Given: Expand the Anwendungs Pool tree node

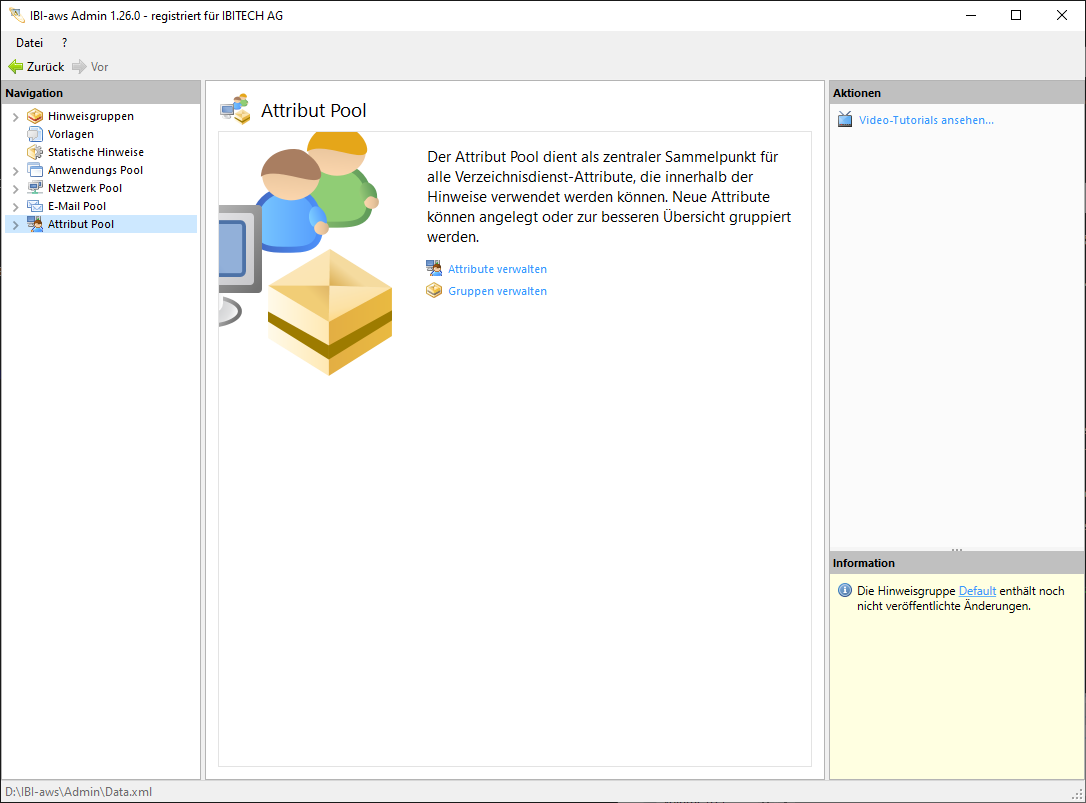Looking at the screenshot, I should [15, 171].
